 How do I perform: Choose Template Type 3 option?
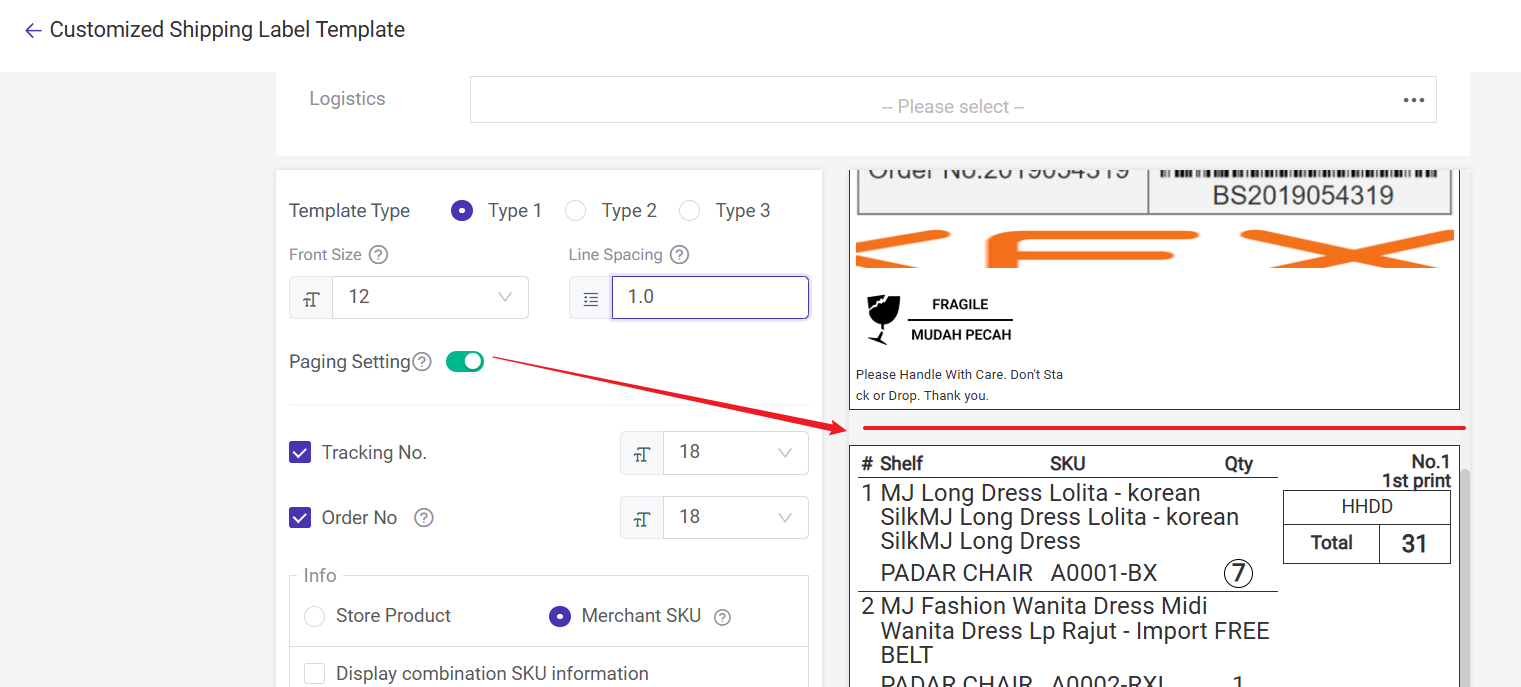tap(689, 211)
